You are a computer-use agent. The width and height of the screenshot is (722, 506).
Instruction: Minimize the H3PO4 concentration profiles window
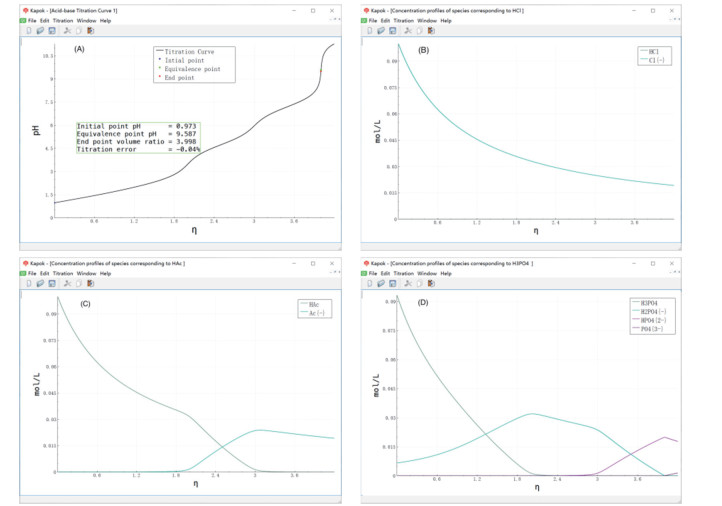pyautogui.click(x=634, y=263)
